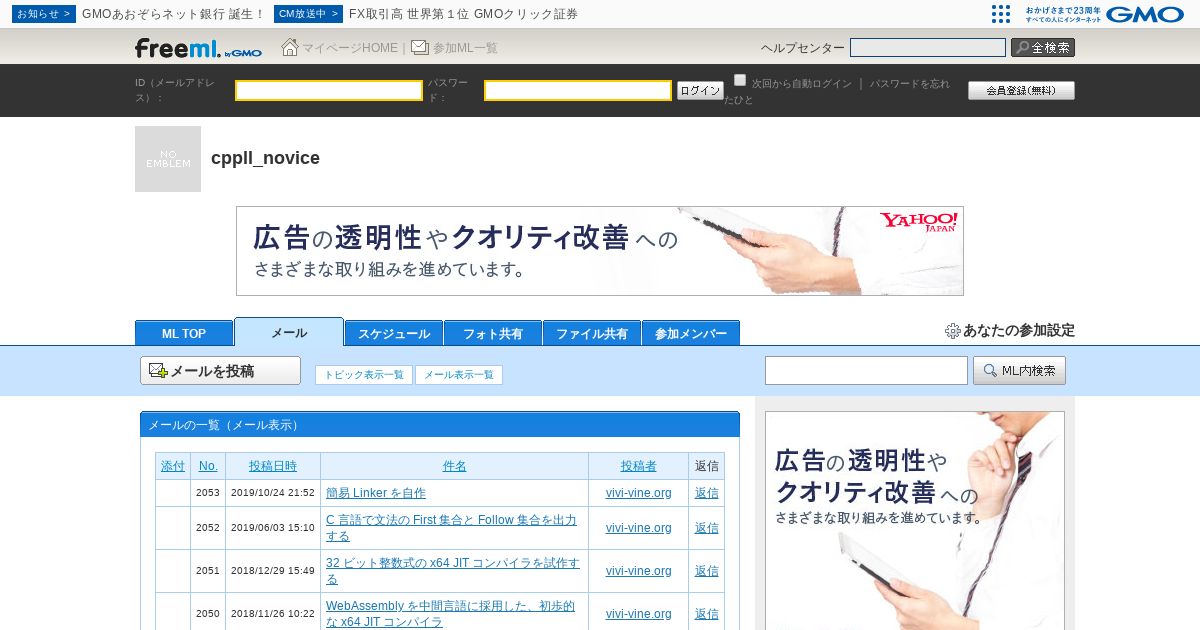This screenshot has height=630, width=1200.
Task: Click the パスワードを忘れたひと link
Action: [910, 84]
